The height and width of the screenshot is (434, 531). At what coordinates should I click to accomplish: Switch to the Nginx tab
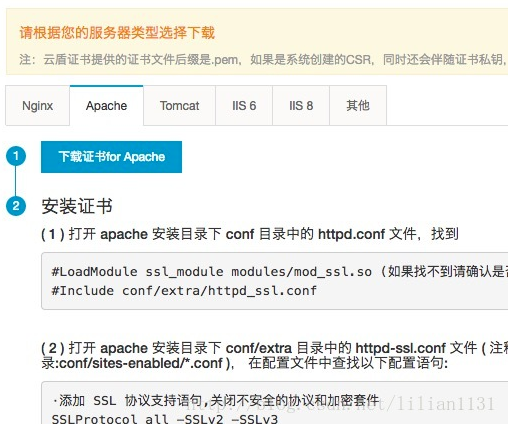(x=38, y=106)
